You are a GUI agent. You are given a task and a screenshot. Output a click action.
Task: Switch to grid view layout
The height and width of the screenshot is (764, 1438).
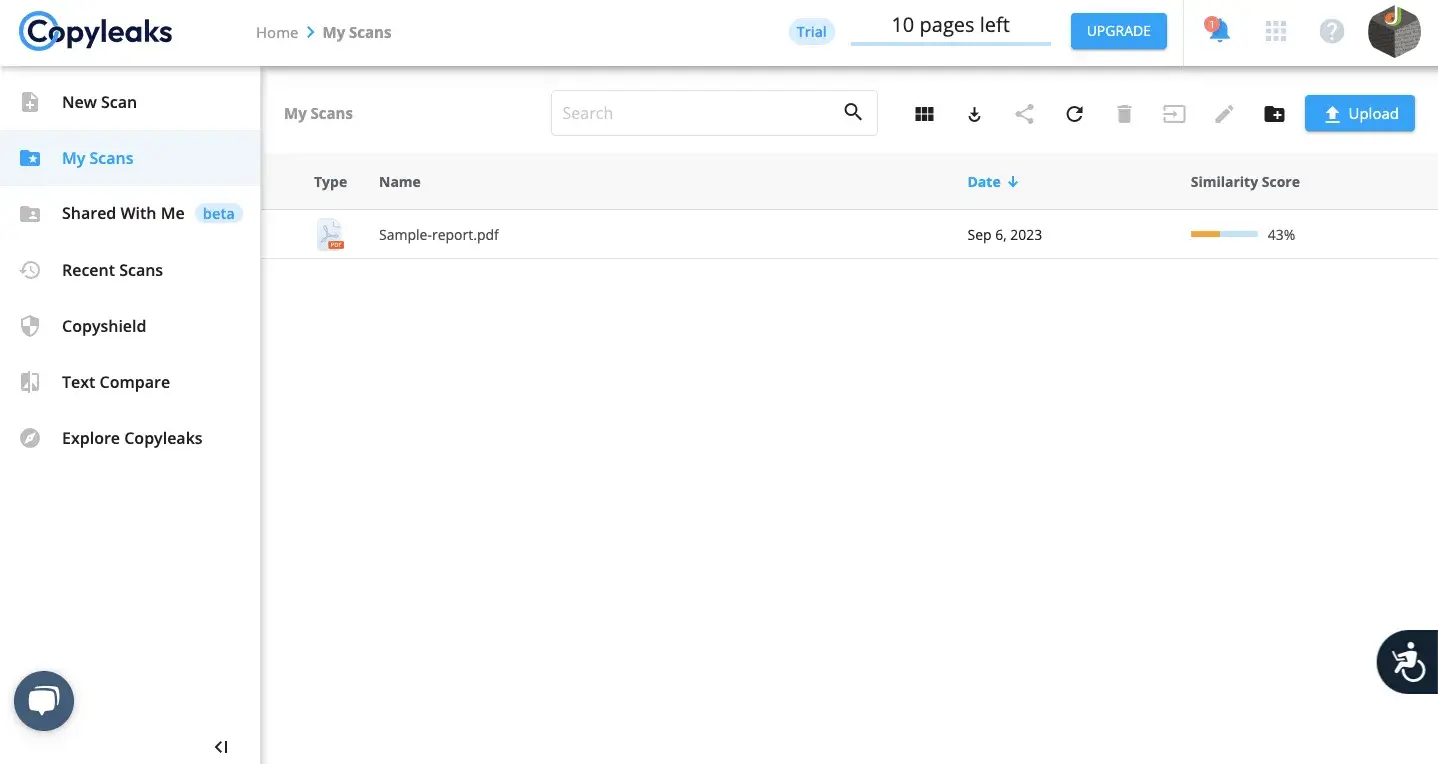tap(923, 113)
